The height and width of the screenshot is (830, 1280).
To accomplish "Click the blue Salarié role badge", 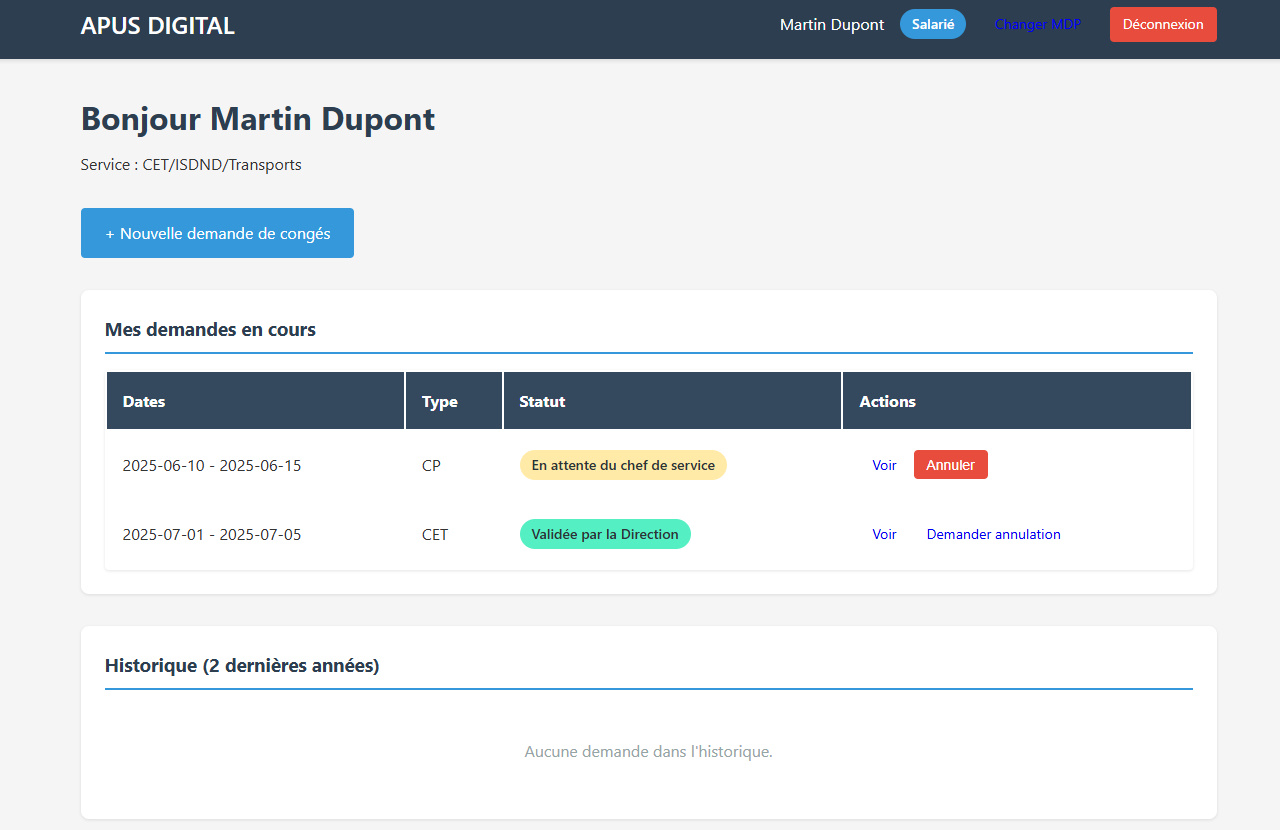I will click(932, 25).
